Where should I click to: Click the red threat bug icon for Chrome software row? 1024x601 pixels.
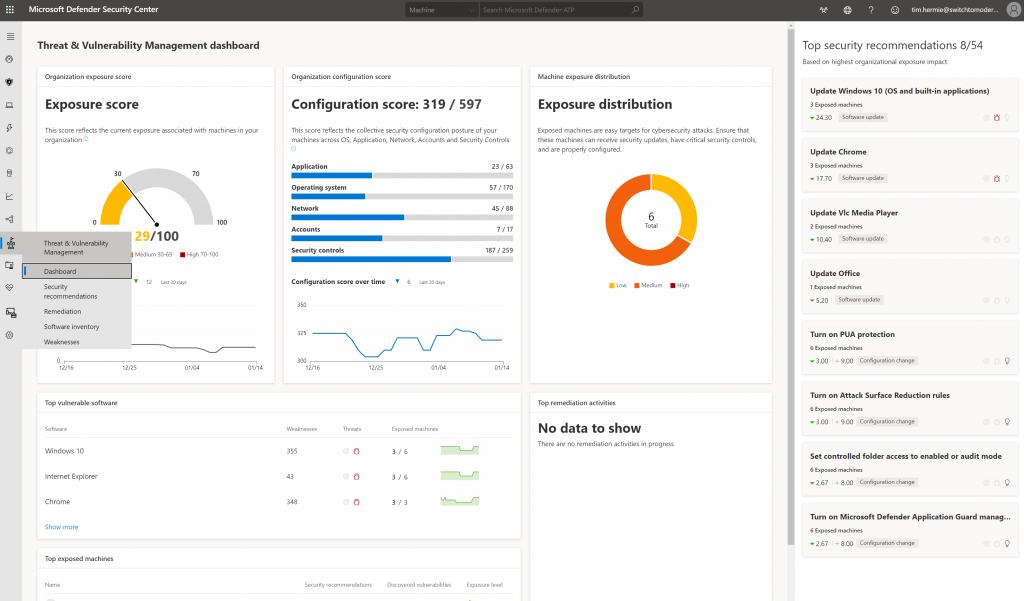point(357,502)
